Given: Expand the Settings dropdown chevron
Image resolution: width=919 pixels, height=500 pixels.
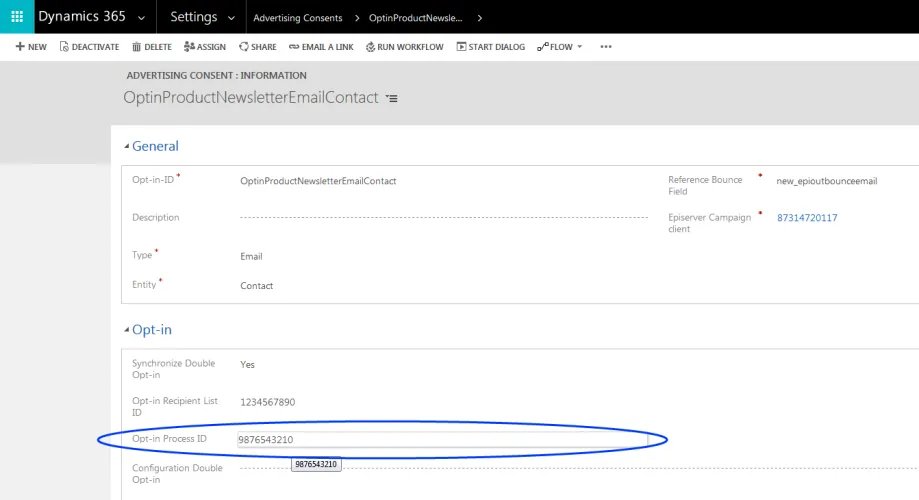Looking at the screenshot, I should tap(231, 18).
